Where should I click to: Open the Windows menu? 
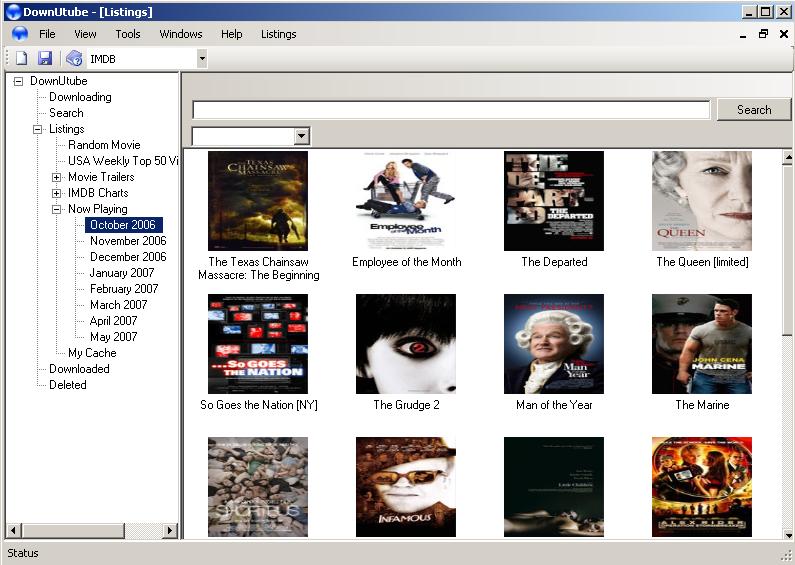(x=181, y=34)
